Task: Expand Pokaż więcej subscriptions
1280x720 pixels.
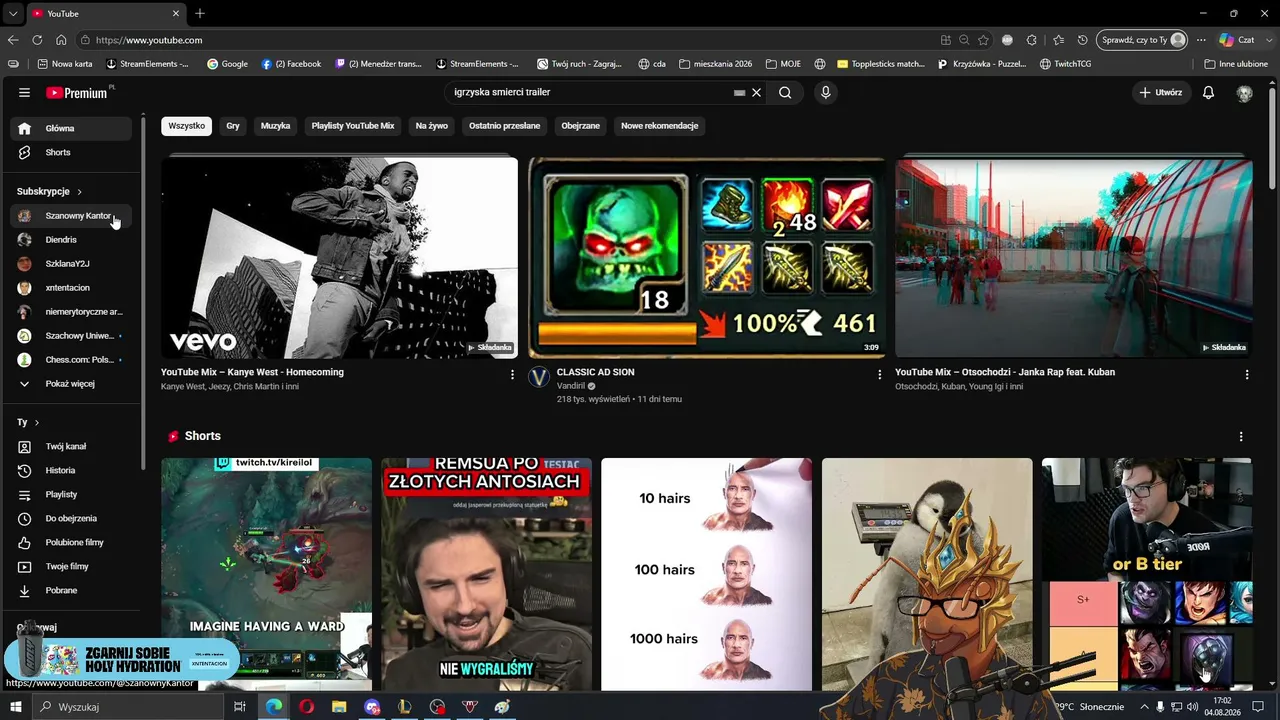Action: pos(71,384)
